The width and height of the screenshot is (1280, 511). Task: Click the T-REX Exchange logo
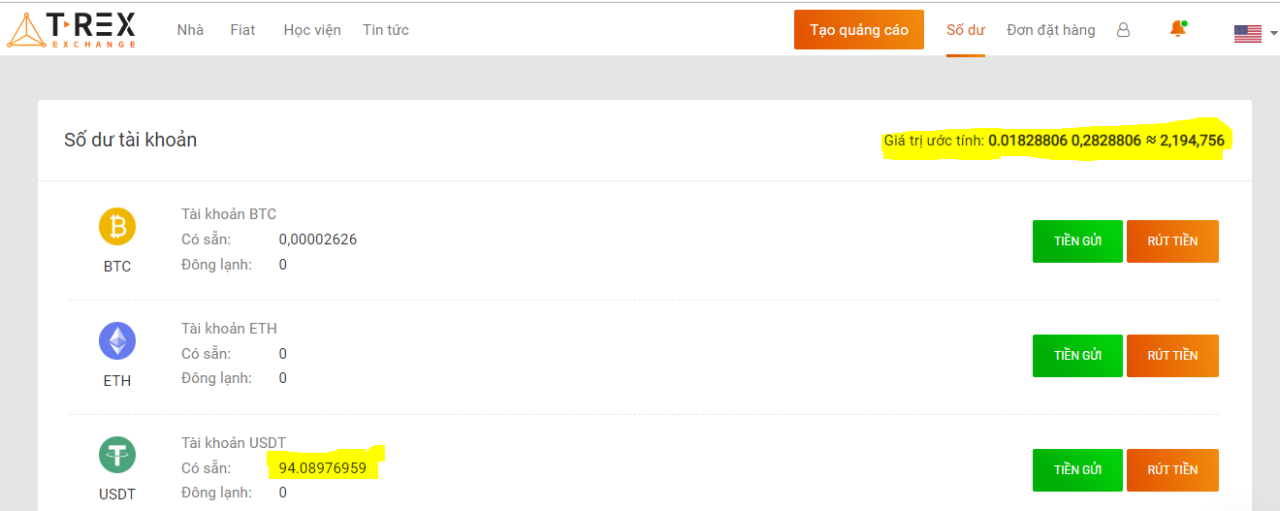pyautogui.click(x=71, y=30)
